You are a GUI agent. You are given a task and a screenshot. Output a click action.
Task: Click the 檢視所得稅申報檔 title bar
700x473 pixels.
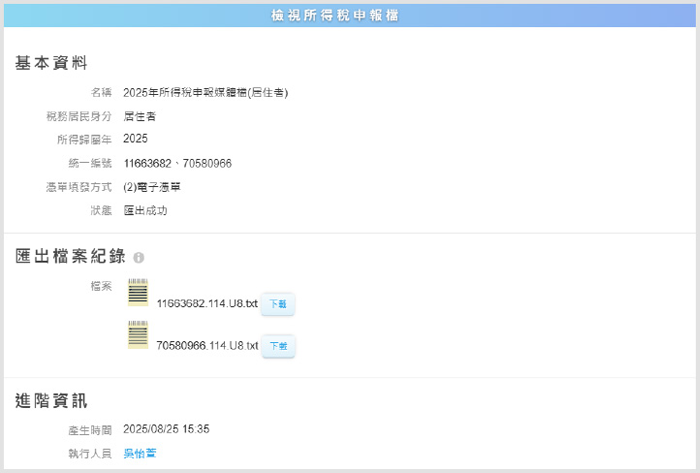point(350,15)
